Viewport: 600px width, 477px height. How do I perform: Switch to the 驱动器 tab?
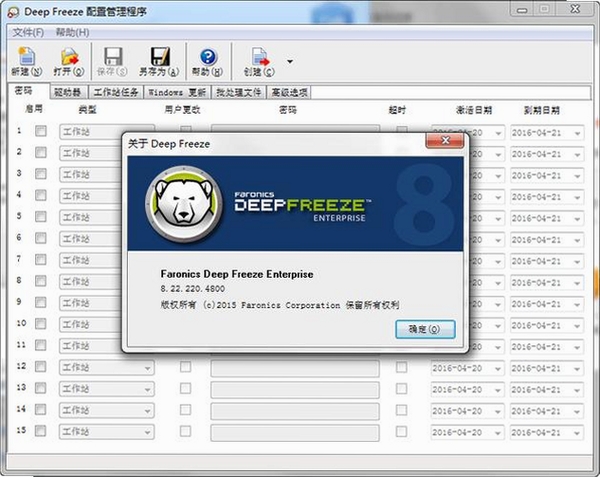tap(68, 92)
